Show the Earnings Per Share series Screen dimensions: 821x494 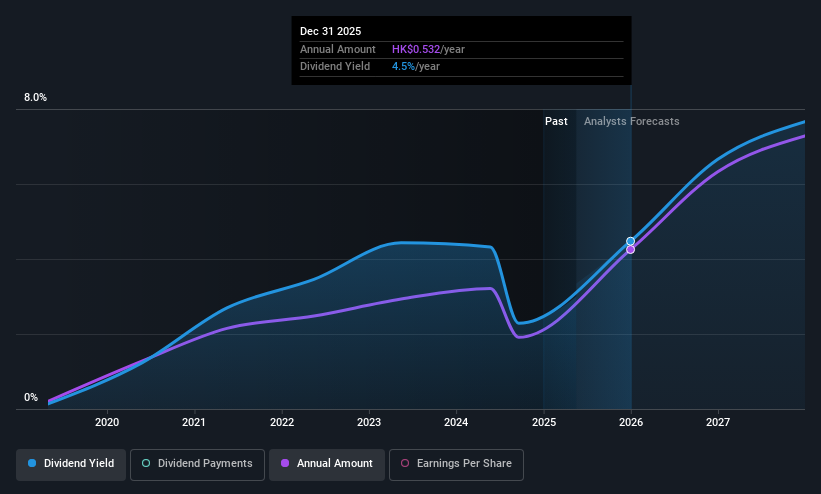tap(456, 464)
